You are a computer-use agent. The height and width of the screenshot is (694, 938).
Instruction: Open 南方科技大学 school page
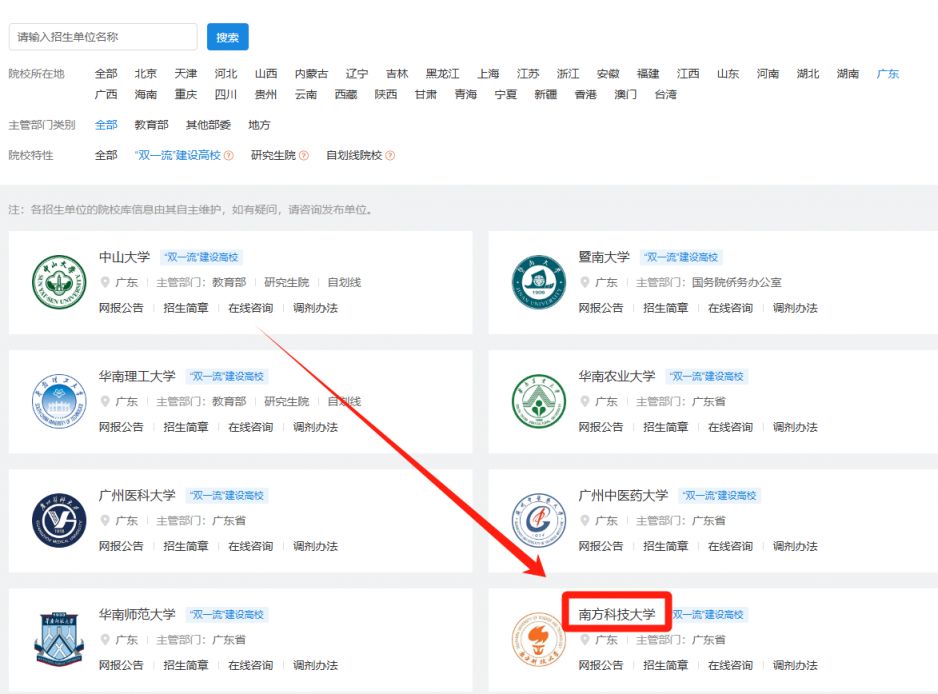pos(617,614)
